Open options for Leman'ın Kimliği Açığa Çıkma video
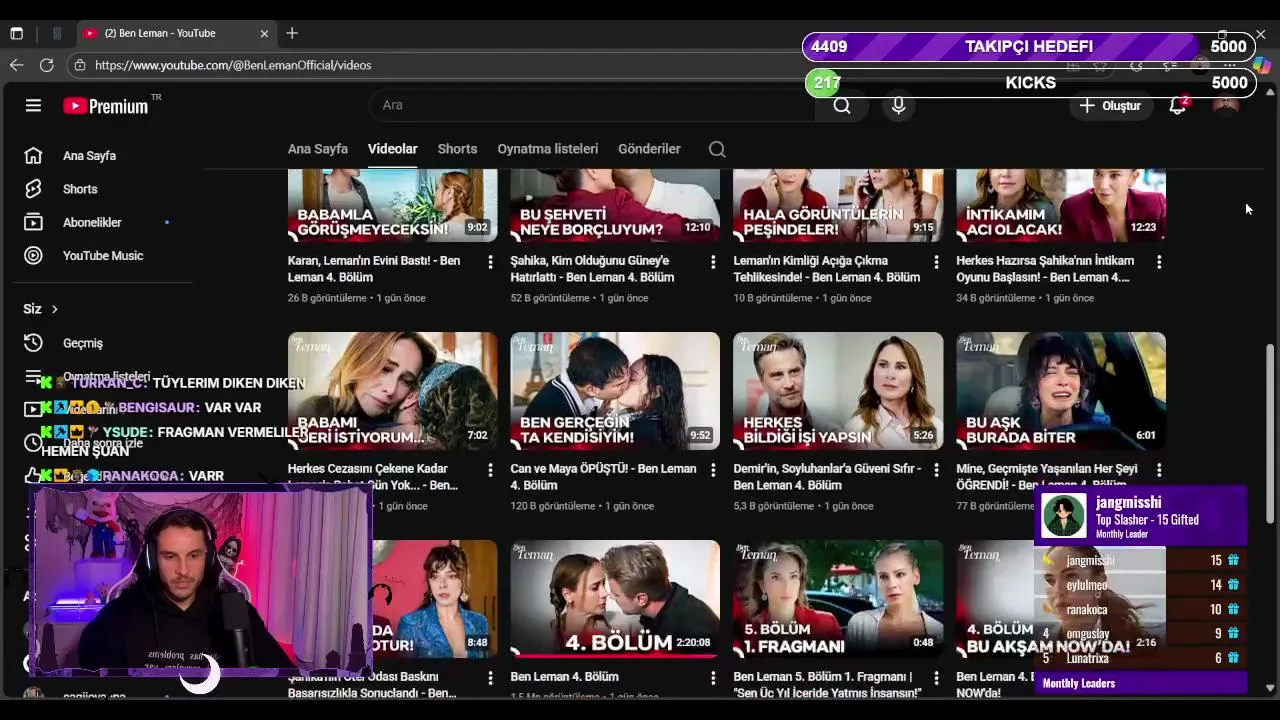 point(936,262)
